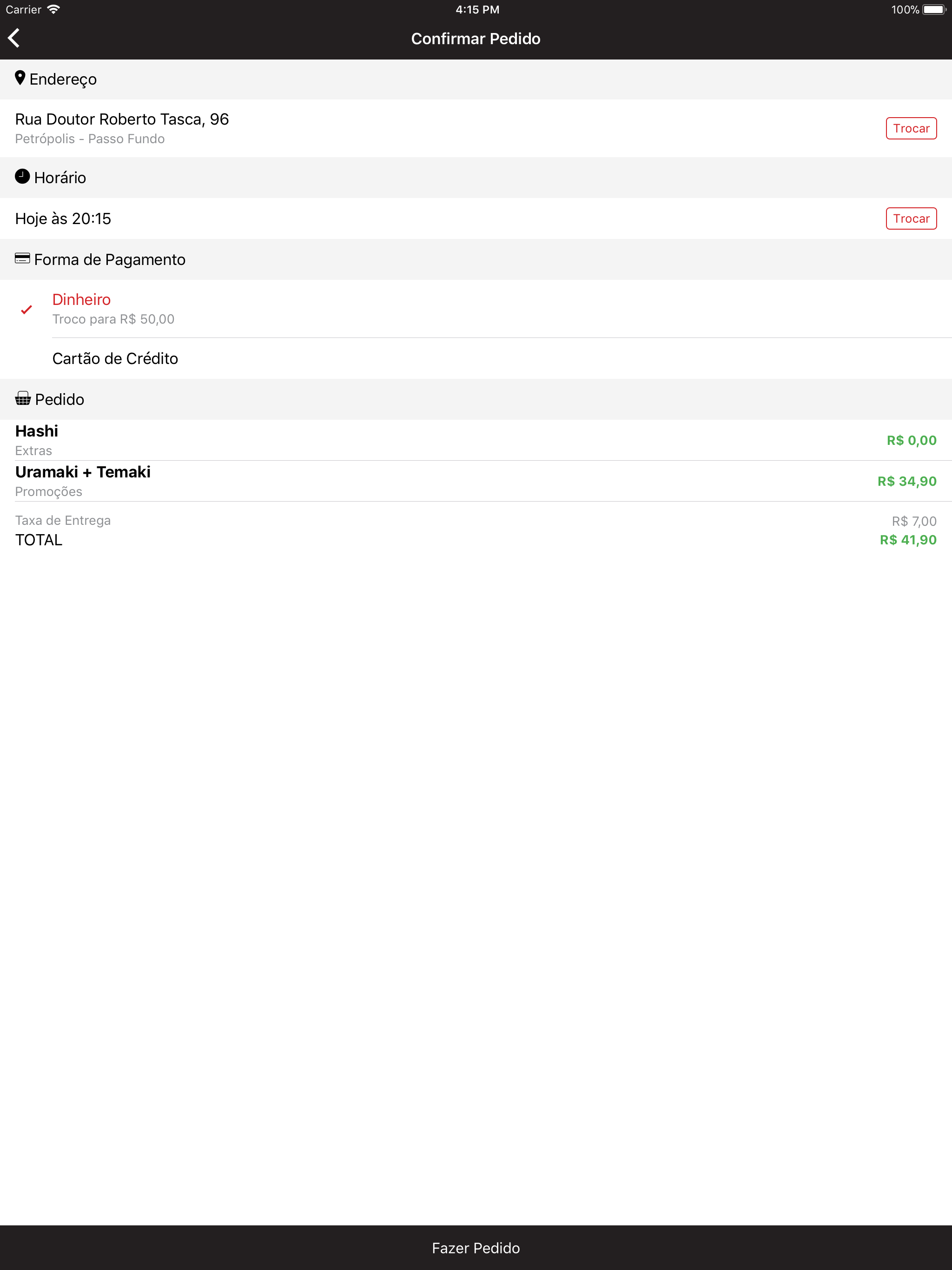Go back using the back arrow
The image size is (952, 1270).
click(14, 38)
